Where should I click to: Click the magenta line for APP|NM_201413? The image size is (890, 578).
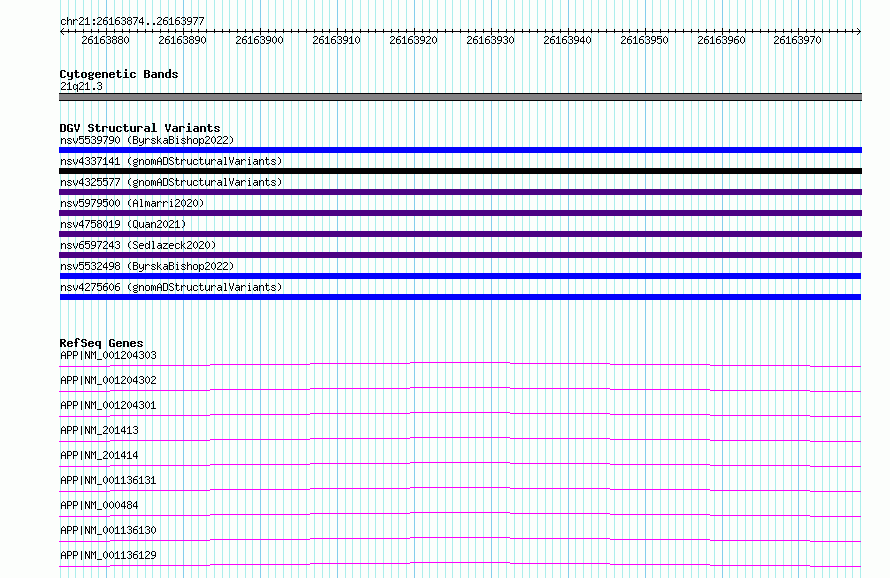[x=460, y=439]
